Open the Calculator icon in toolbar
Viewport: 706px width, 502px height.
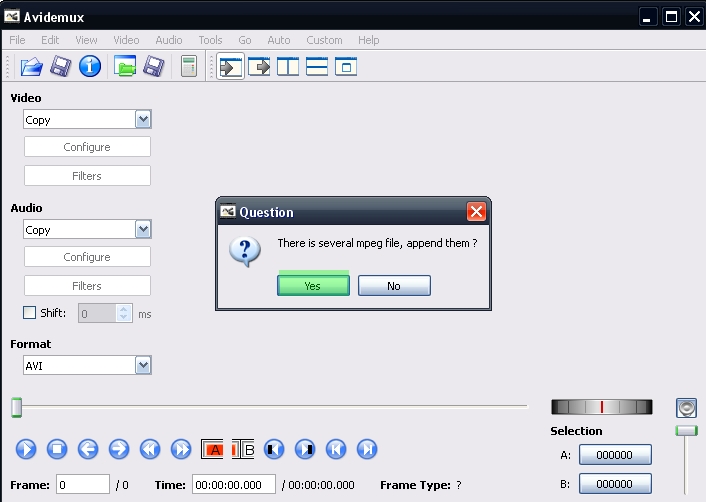point(189,67)
